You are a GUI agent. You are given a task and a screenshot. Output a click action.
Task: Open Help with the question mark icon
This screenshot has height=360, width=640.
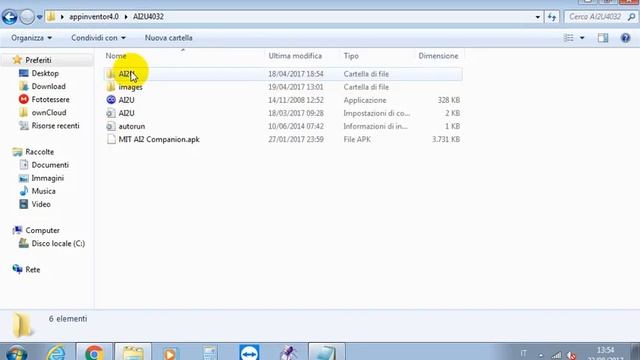point(625,38)
